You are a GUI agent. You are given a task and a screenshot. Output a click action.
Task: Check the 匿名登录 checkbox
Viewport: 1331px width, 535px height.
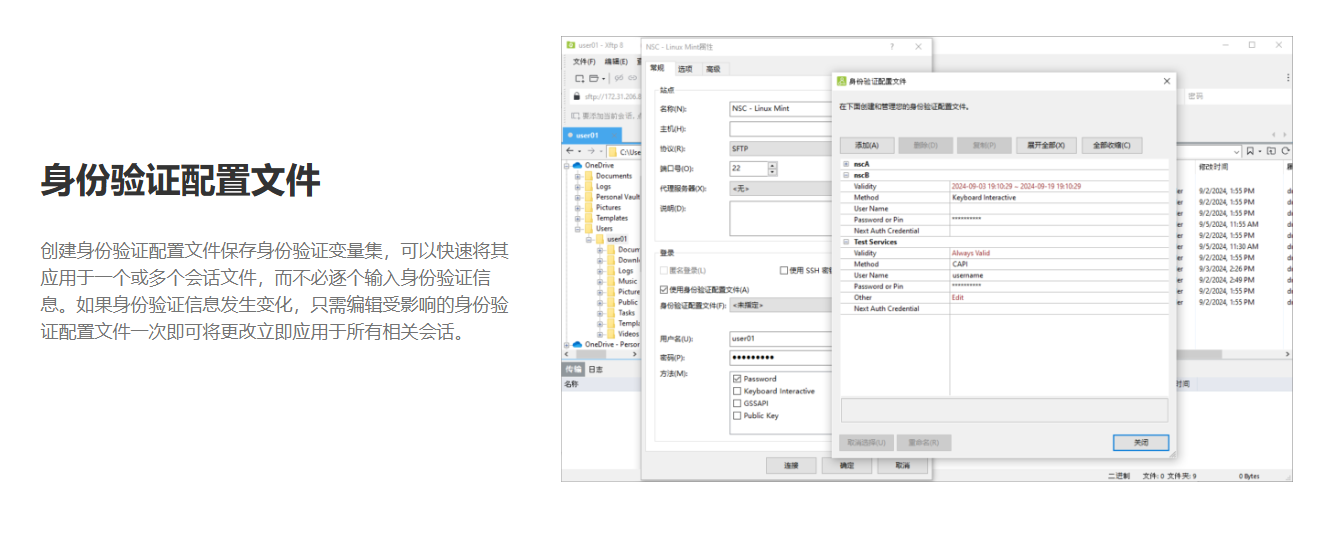[x=663, y=270]
